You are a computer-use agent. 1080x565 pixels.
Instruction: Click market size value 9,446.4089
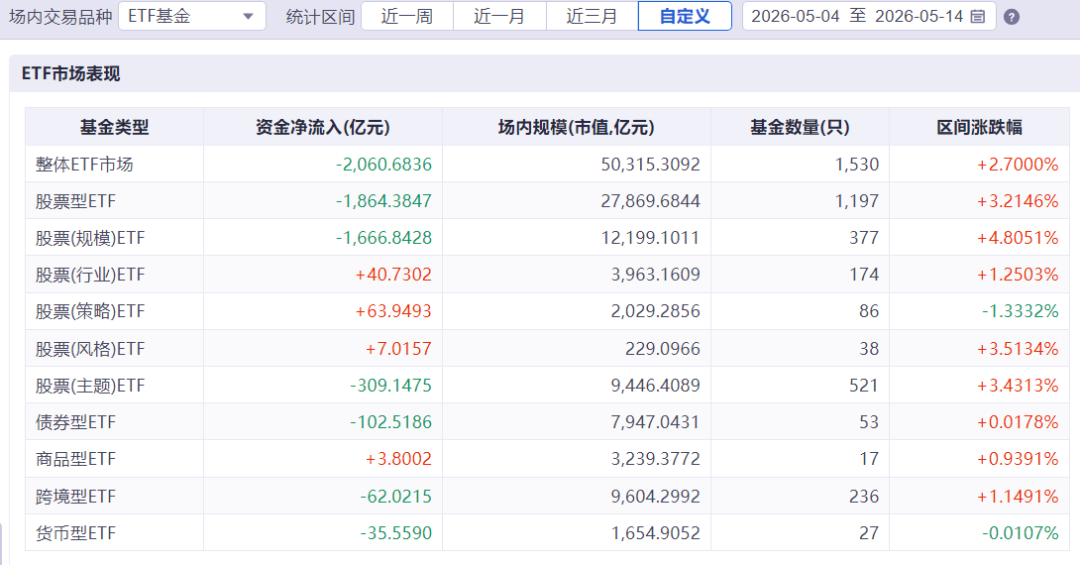pyautogui.click(x=656, y=385)
